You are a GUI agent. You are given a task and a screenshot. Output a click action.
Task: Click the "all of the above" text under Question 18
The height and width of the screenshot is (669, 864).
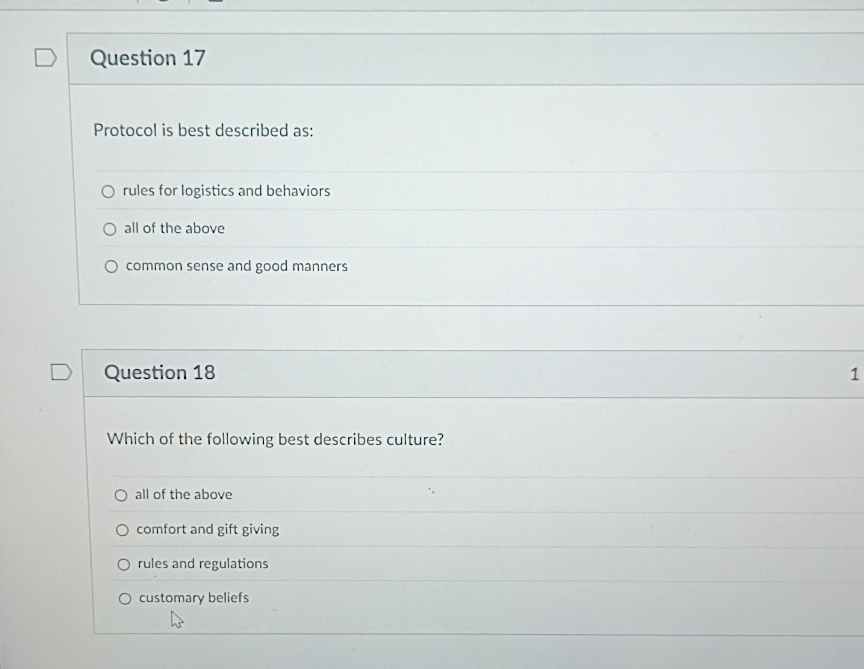(183, 494)
